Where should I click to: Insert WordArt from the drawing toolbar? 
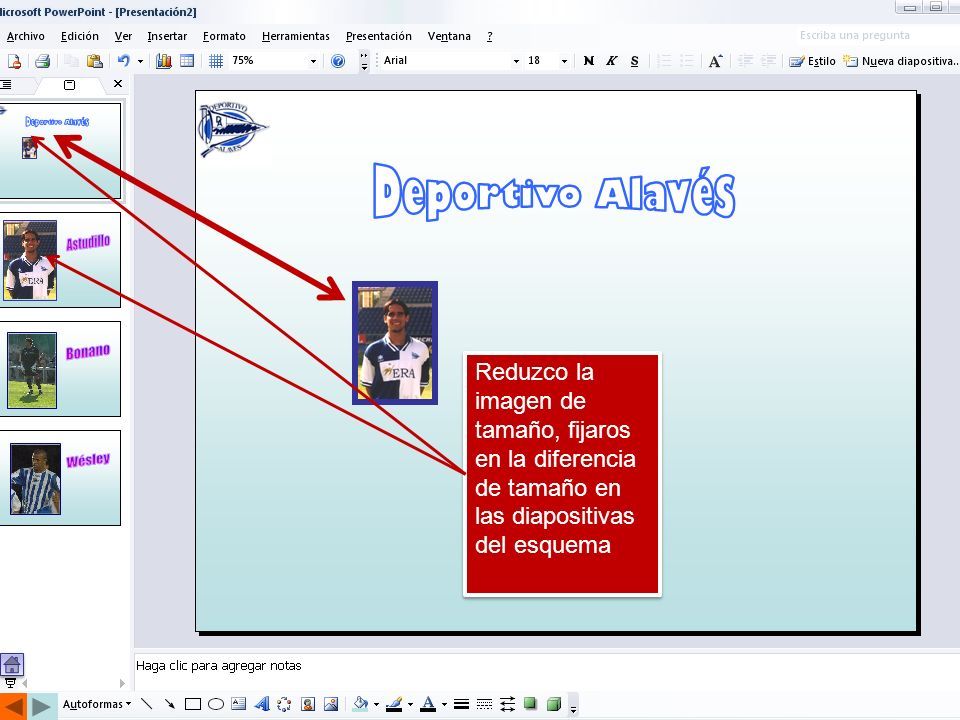pyautogui.click(x=261, y=704)
